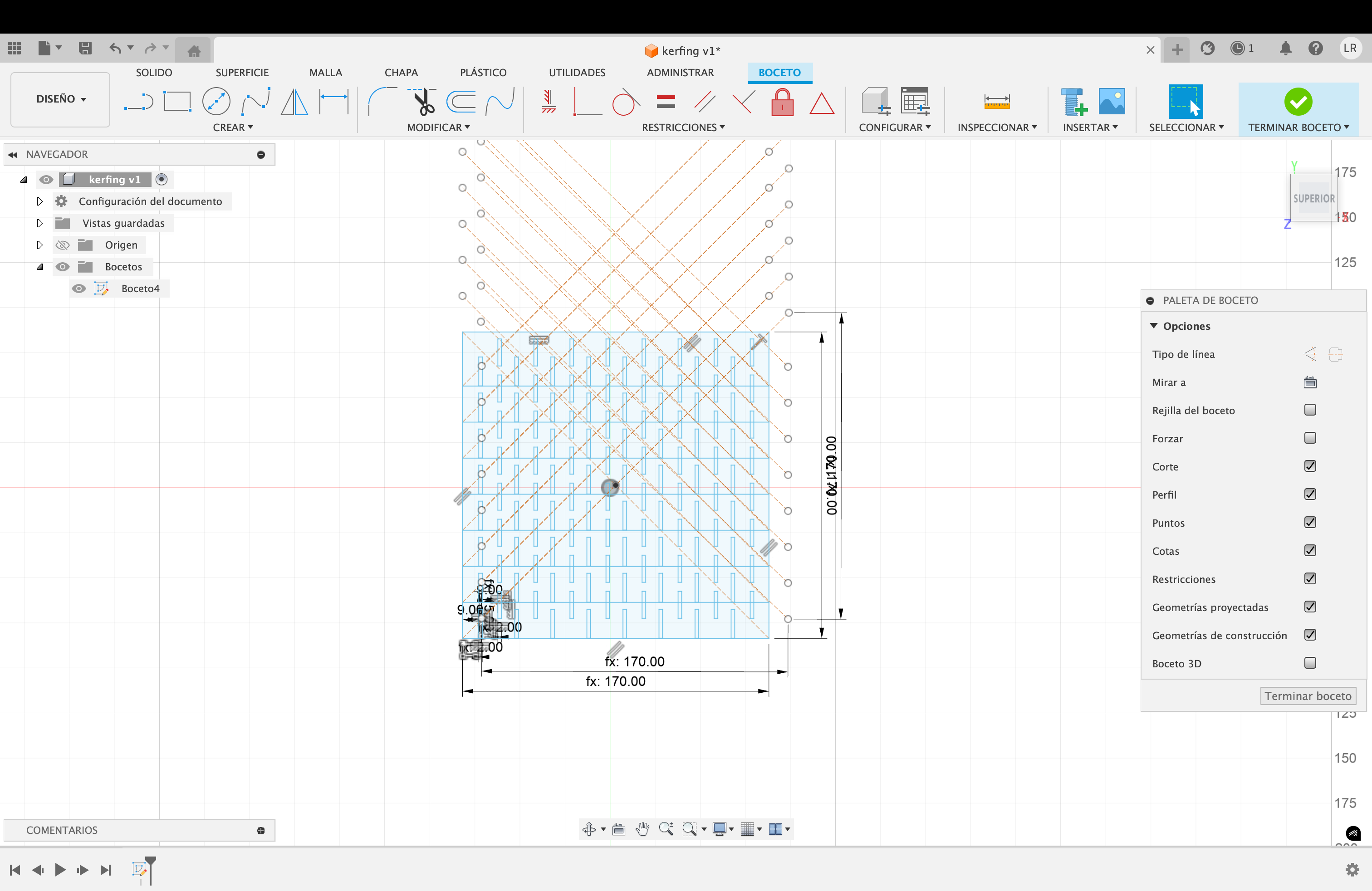The height and width of the screenshot is (891, 1372).
Task: Enable the Rejilla del boceto checkbox
Action: click(x=1310, y=410)
